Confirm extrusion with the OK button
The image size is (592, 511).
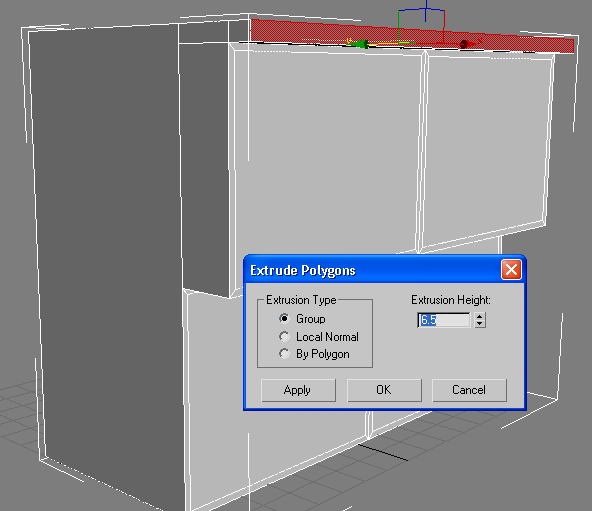[x=384, y=390]
